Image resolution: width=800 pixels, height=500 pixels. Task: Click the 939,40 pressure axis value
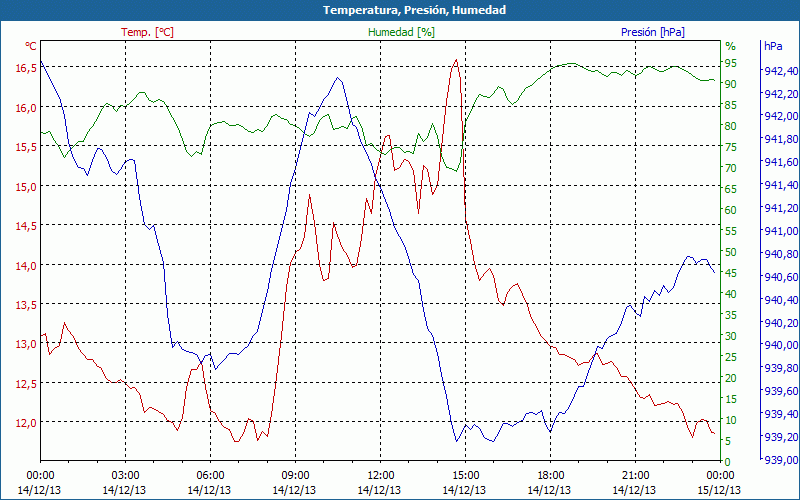[x=782, y=414]
